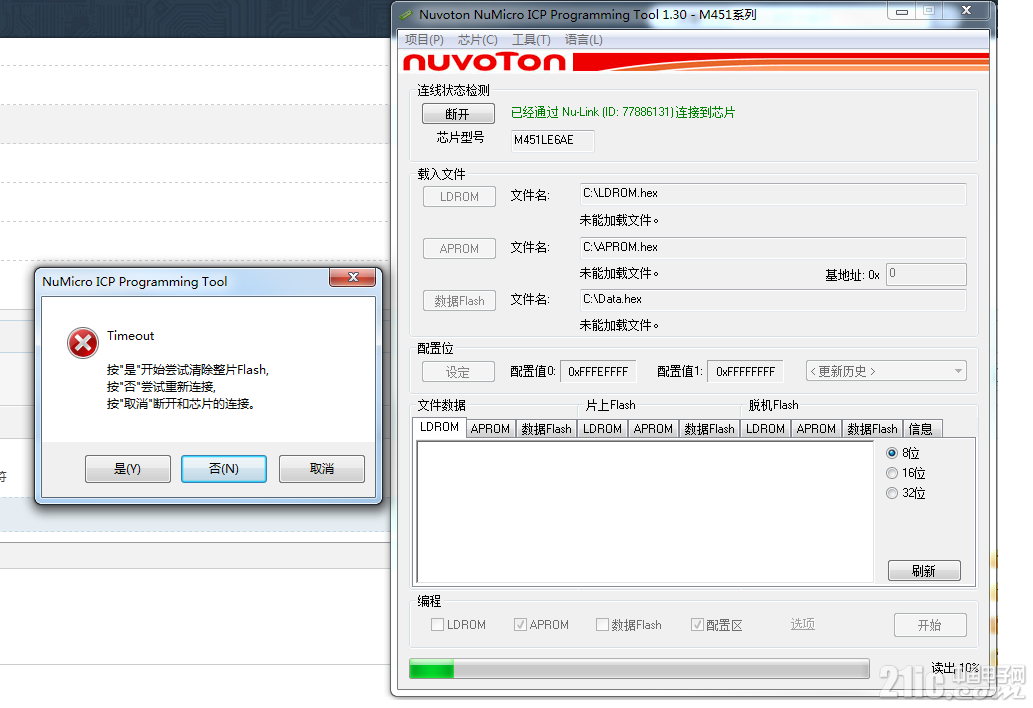Switch to the 信息 tab
The image size is (1033, 708).
[x=922, y=429]
